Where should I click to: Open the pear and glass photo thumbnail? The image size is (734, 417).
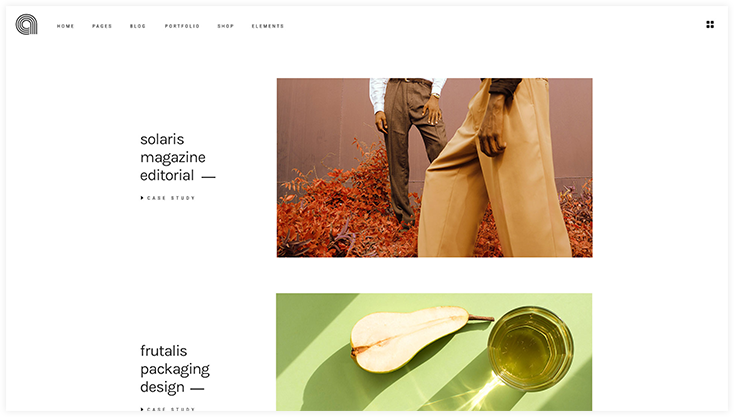click(x=434, y=352)
